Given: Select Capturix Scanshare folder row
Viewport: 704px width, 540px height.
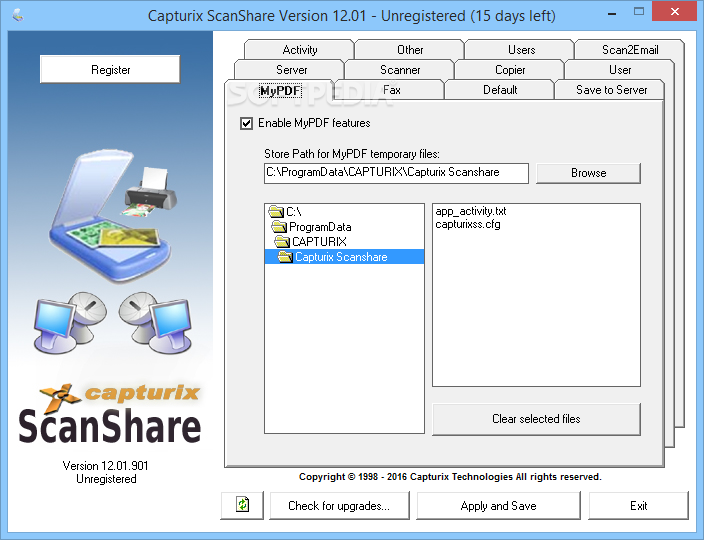Looking at the screenshot, I should tap(344, 257).
